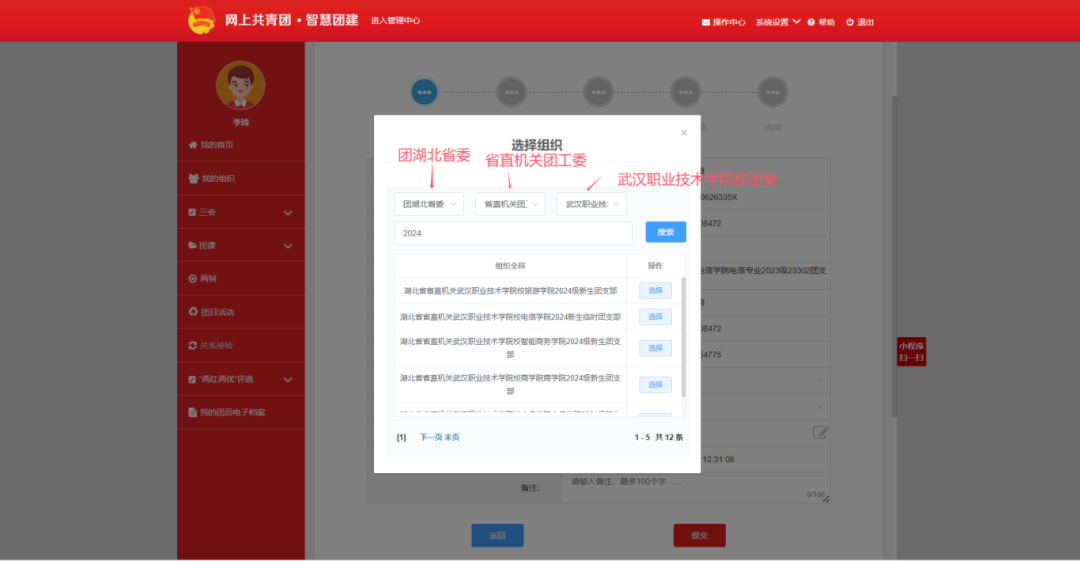Click the red 提交 button
This screenshot has width=1080, height=561.
[699, 536]
